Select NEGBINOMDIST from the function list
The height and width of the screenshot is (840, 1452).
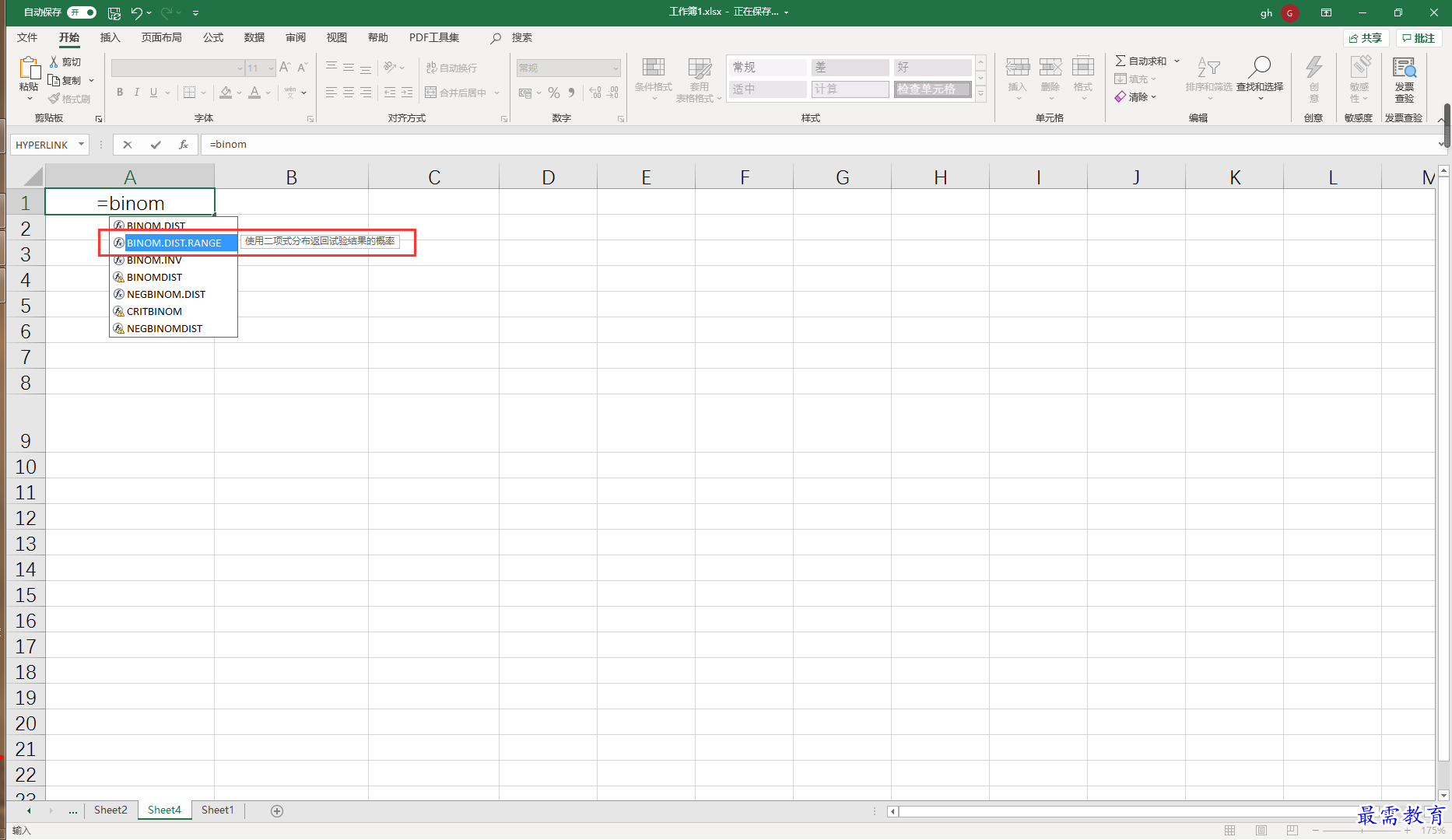pos(174,328)
